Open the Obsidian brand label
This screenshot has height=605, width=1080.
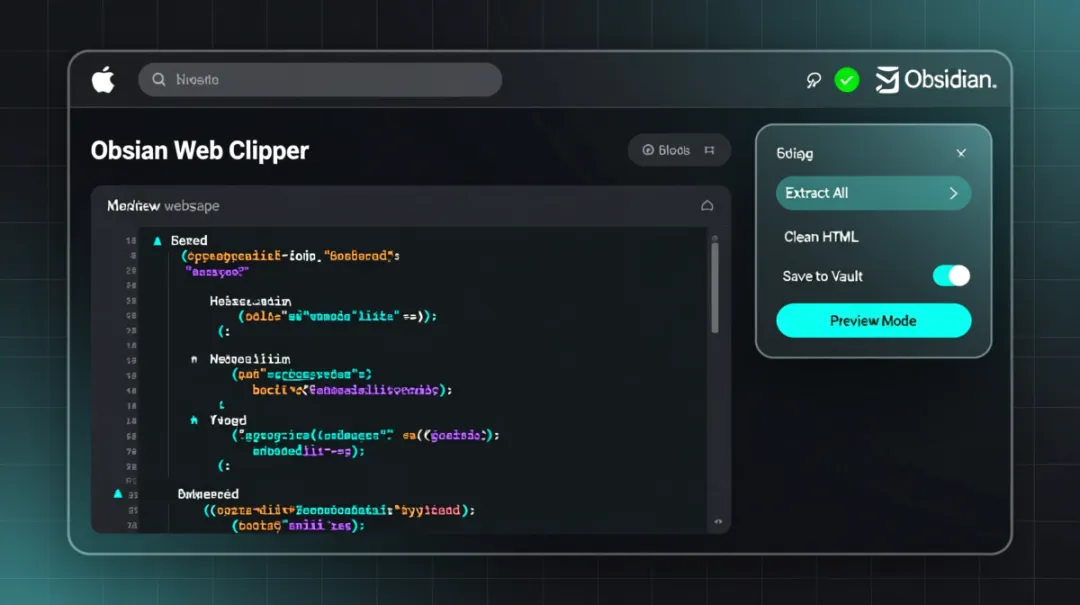(x=950, y=80)
